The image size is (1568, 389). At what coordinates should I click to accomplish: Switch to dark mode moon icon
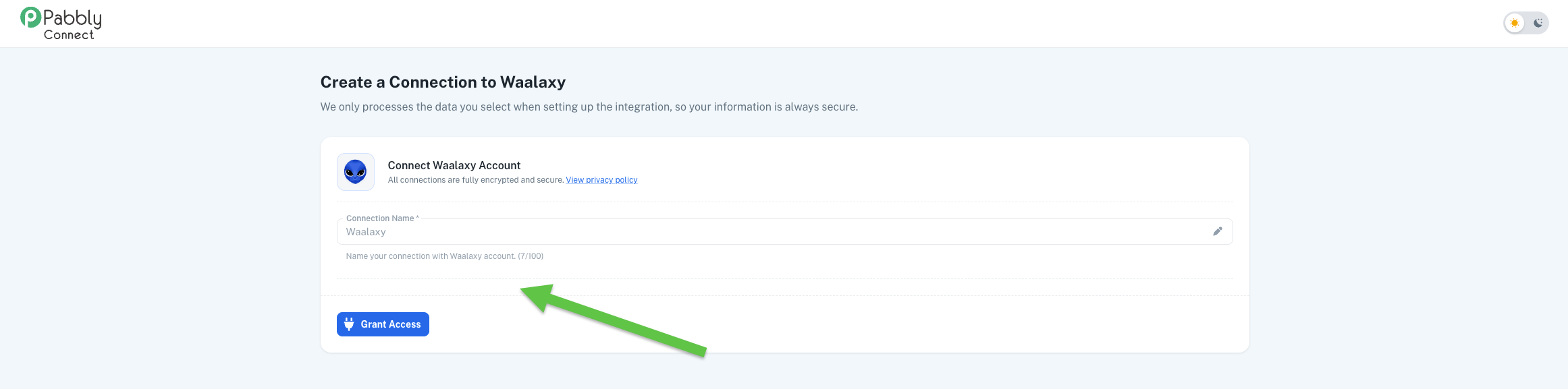pyautogui.click(x=1538, y=23)
